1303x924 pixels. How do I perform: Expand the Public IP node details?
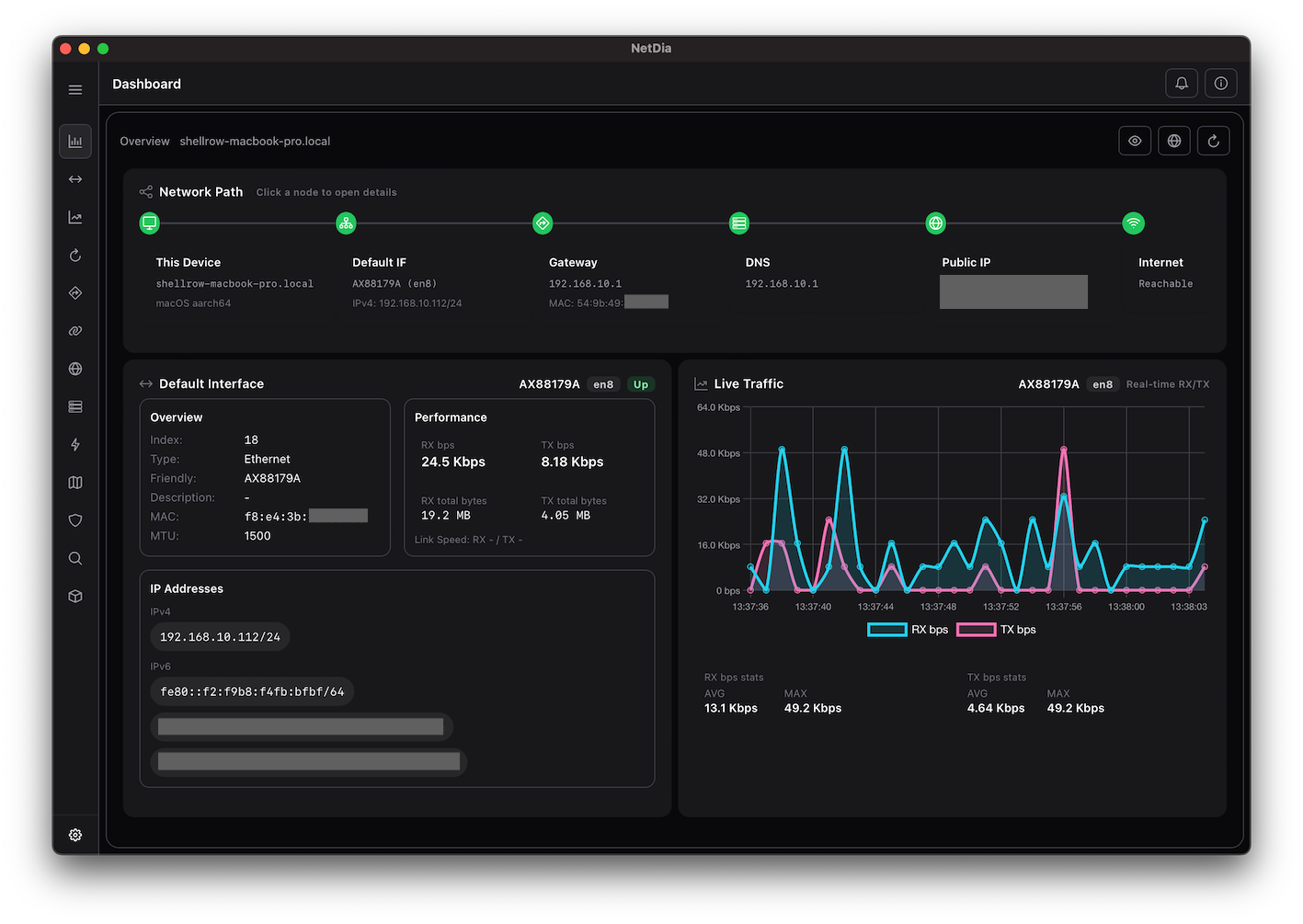click(935, 222)
